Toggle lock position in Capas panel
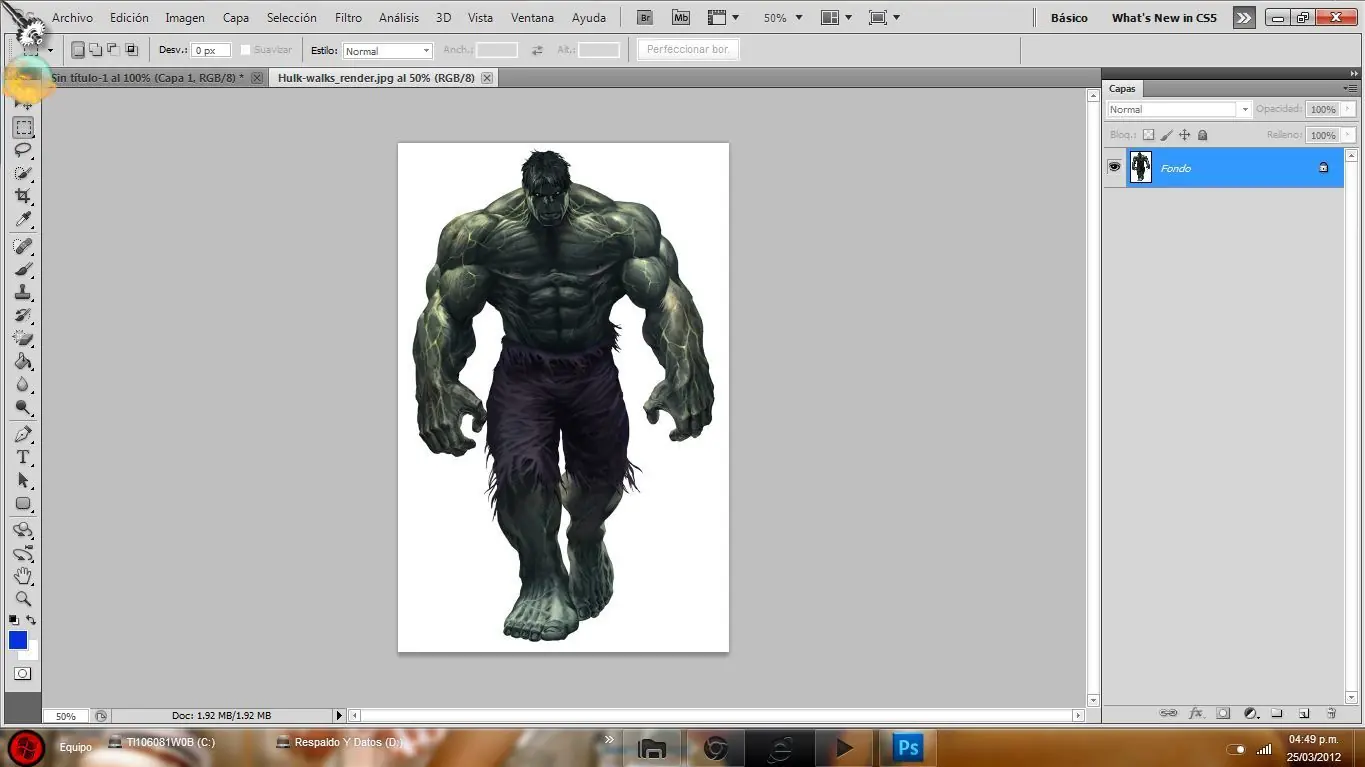This screenshot has width=1365, height=767. pos(1184,135)
